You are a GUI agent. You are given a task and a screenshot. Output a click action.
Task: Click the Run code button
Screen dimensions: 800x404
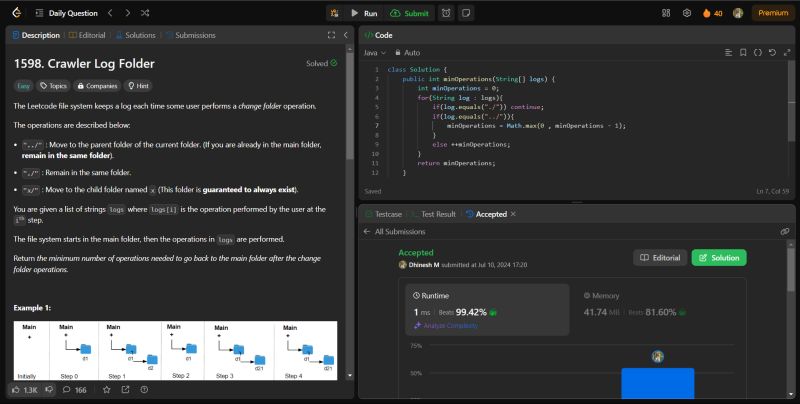(x=363, y=13)
